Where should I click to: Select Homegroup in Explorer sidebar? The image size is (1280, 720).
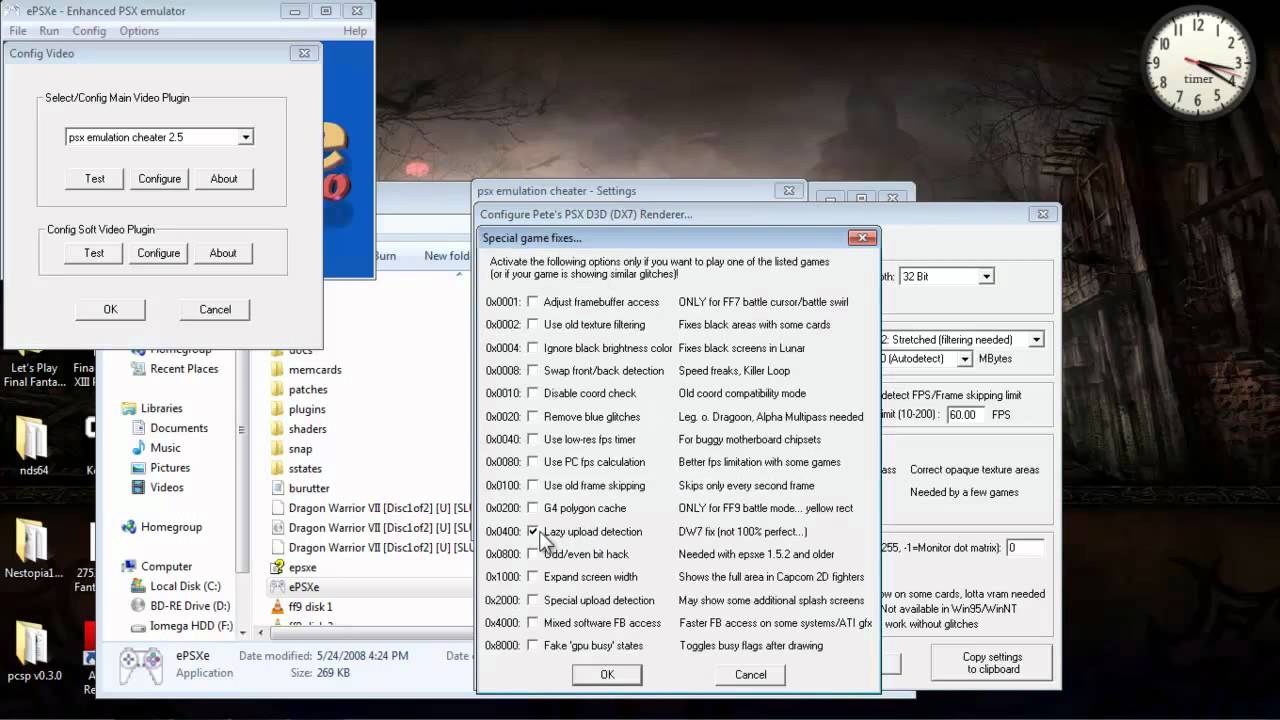point(171,527)
